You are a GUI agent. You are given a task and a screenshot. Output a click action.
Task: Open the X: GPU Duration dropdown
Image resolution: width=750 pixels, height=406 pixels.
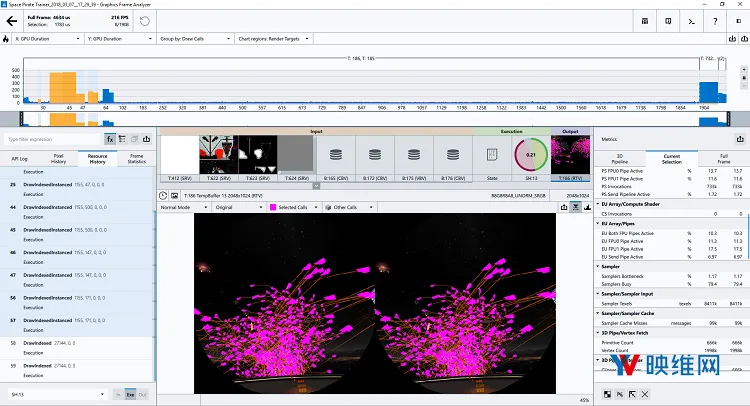[47, 39]
